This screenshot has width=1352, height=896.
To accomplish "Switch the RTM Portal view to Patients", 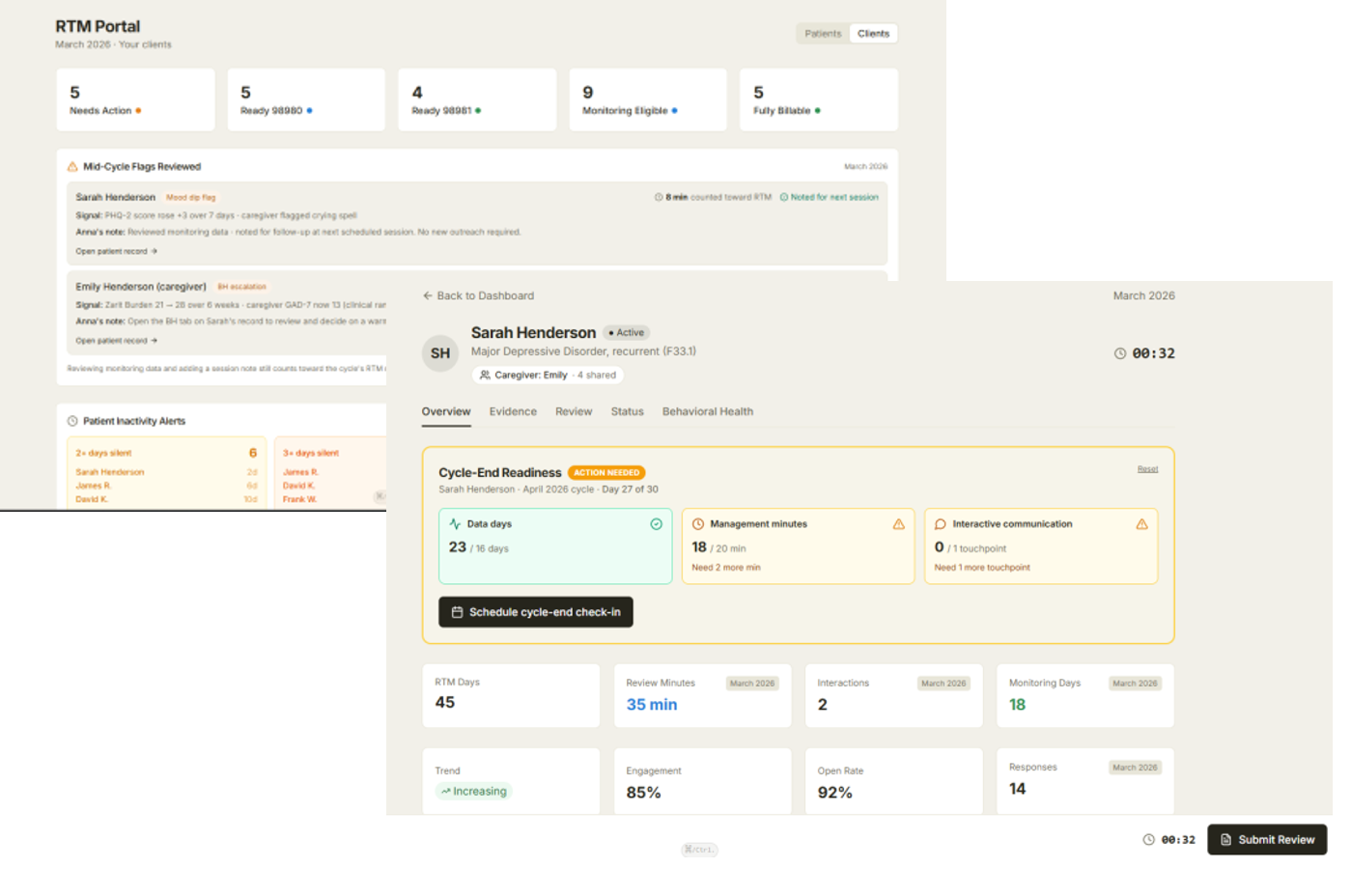I will [823, 34].
